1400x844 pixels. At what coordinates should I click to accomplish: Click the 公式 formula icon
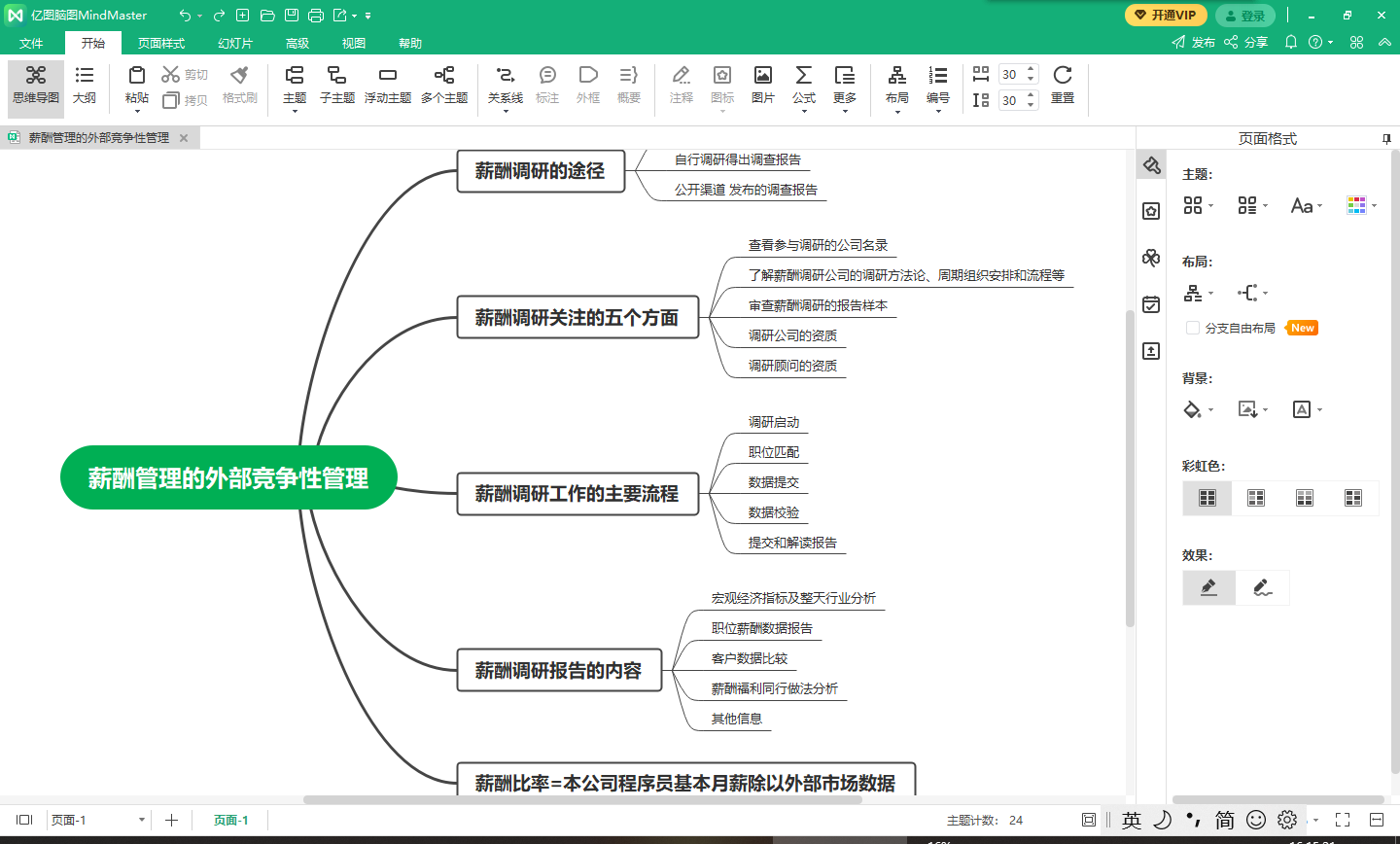point(803,77)
